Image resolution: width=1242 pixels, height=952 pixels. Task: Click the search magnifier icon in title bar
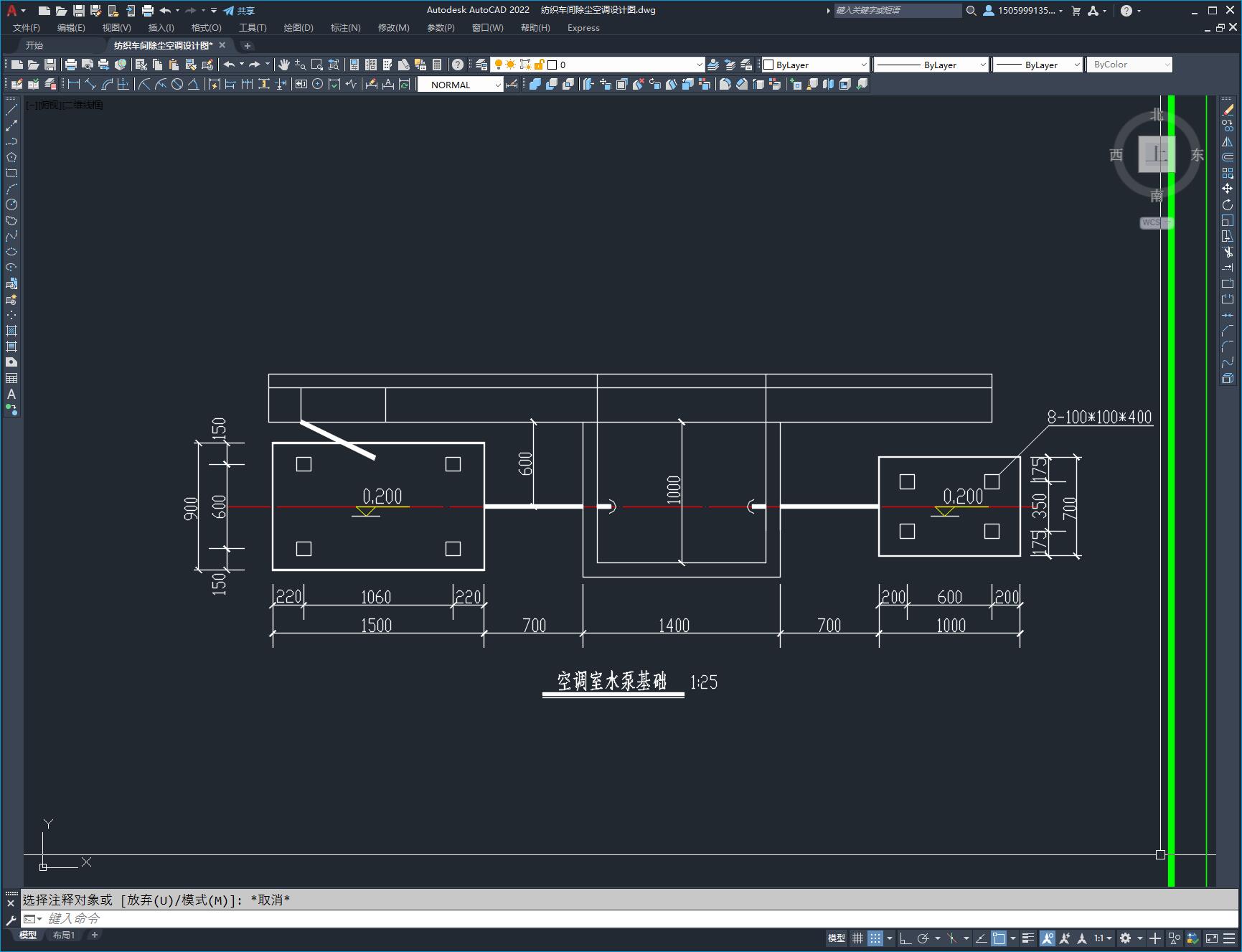971,11
